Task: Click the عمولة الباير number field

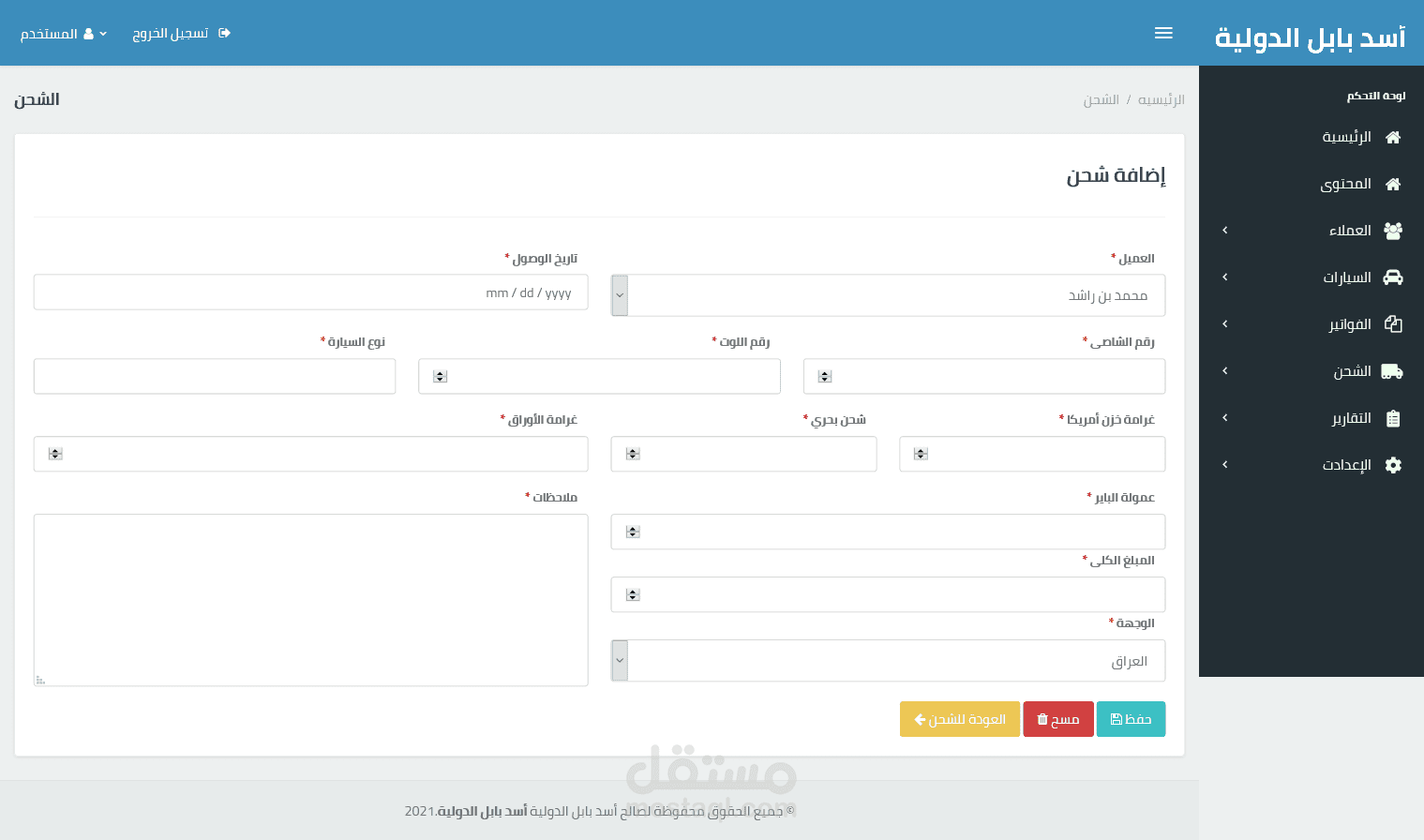Action: (x=888, y=532)
